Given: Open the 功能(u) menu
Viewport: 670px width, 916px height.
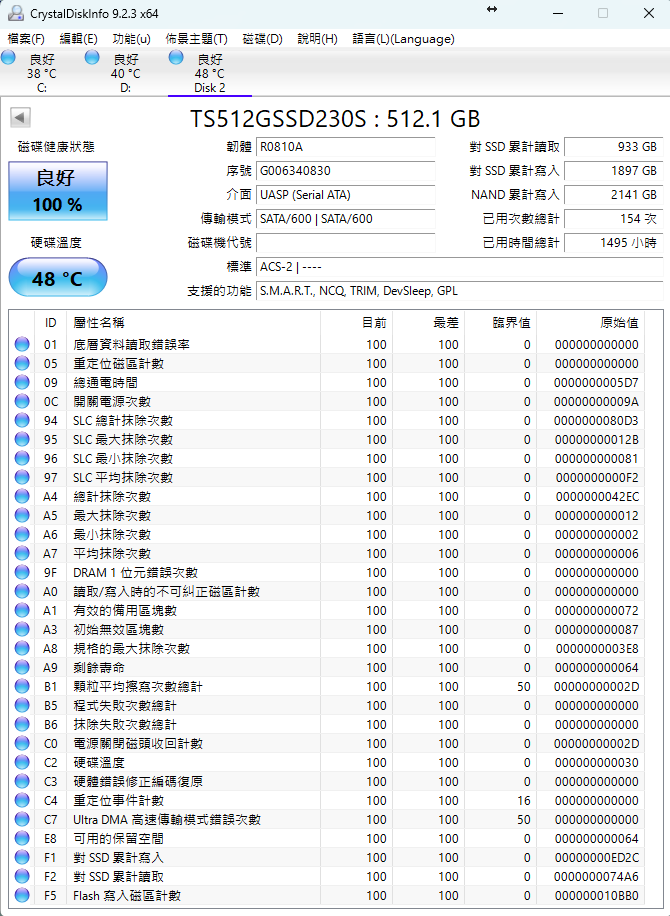Looking at the screenshot, I should point(131,39).
